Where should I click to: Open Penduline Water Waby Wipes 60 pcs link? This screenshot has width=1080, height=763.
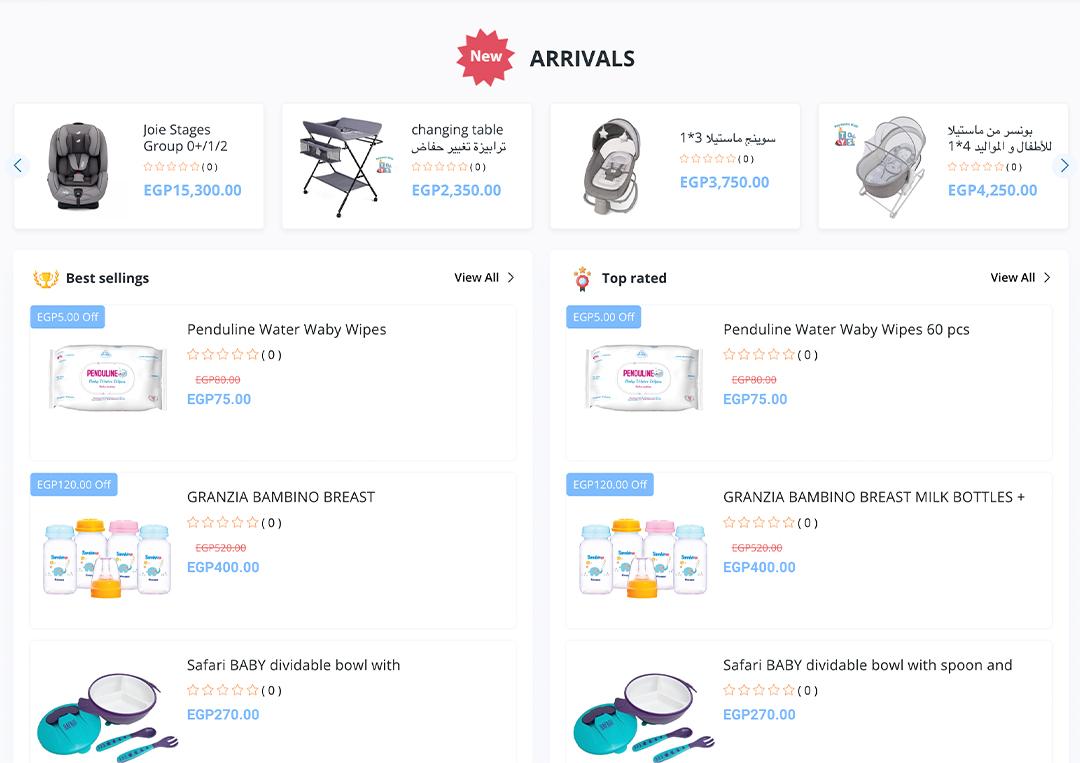846,330
